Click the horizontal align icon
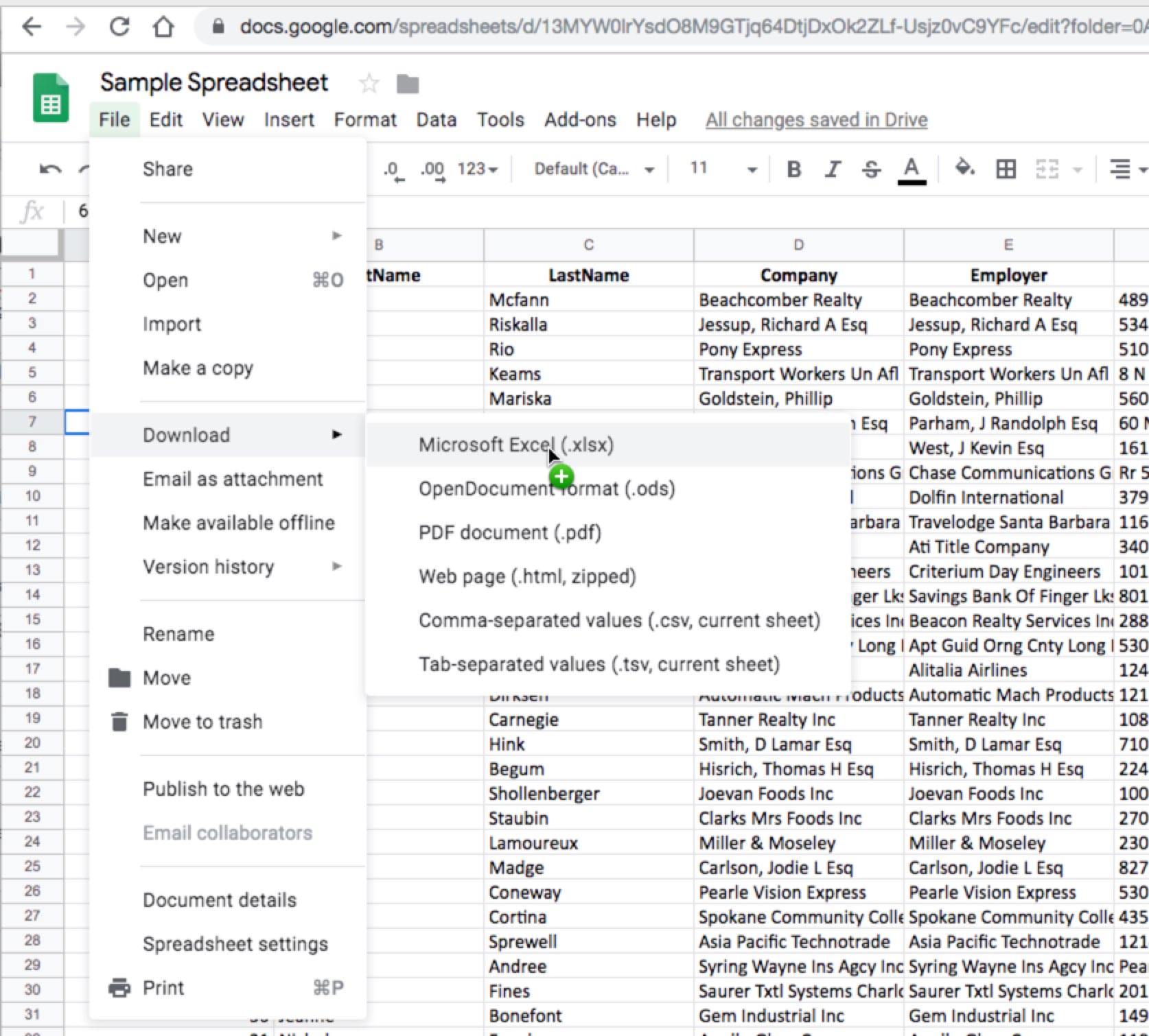The height and width of the screenshot is (1036, 1149). pos(1120,169)
